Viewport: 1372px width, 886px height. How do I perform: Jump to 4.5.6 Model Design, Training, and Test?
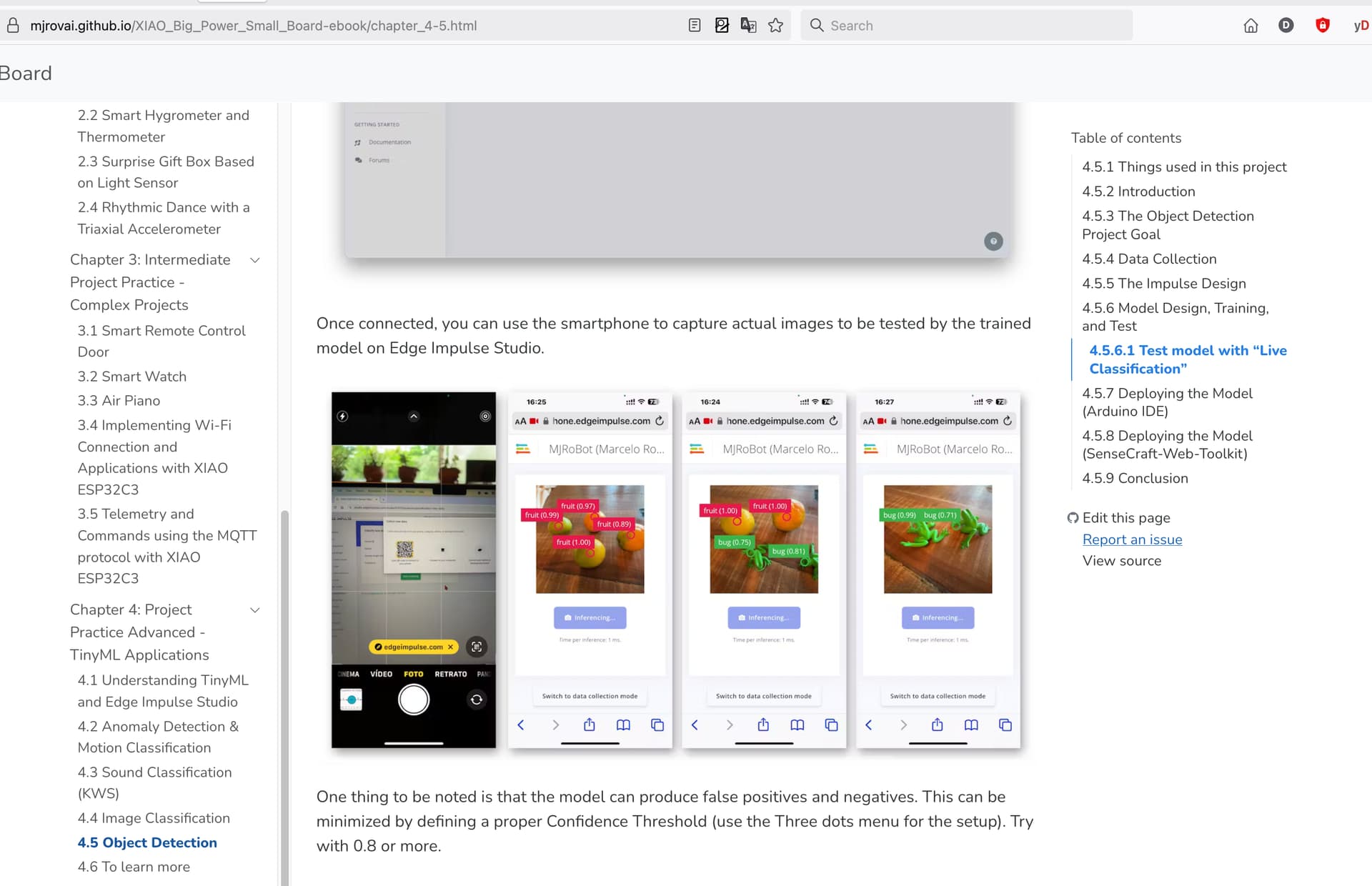(x=1175, y=317)
